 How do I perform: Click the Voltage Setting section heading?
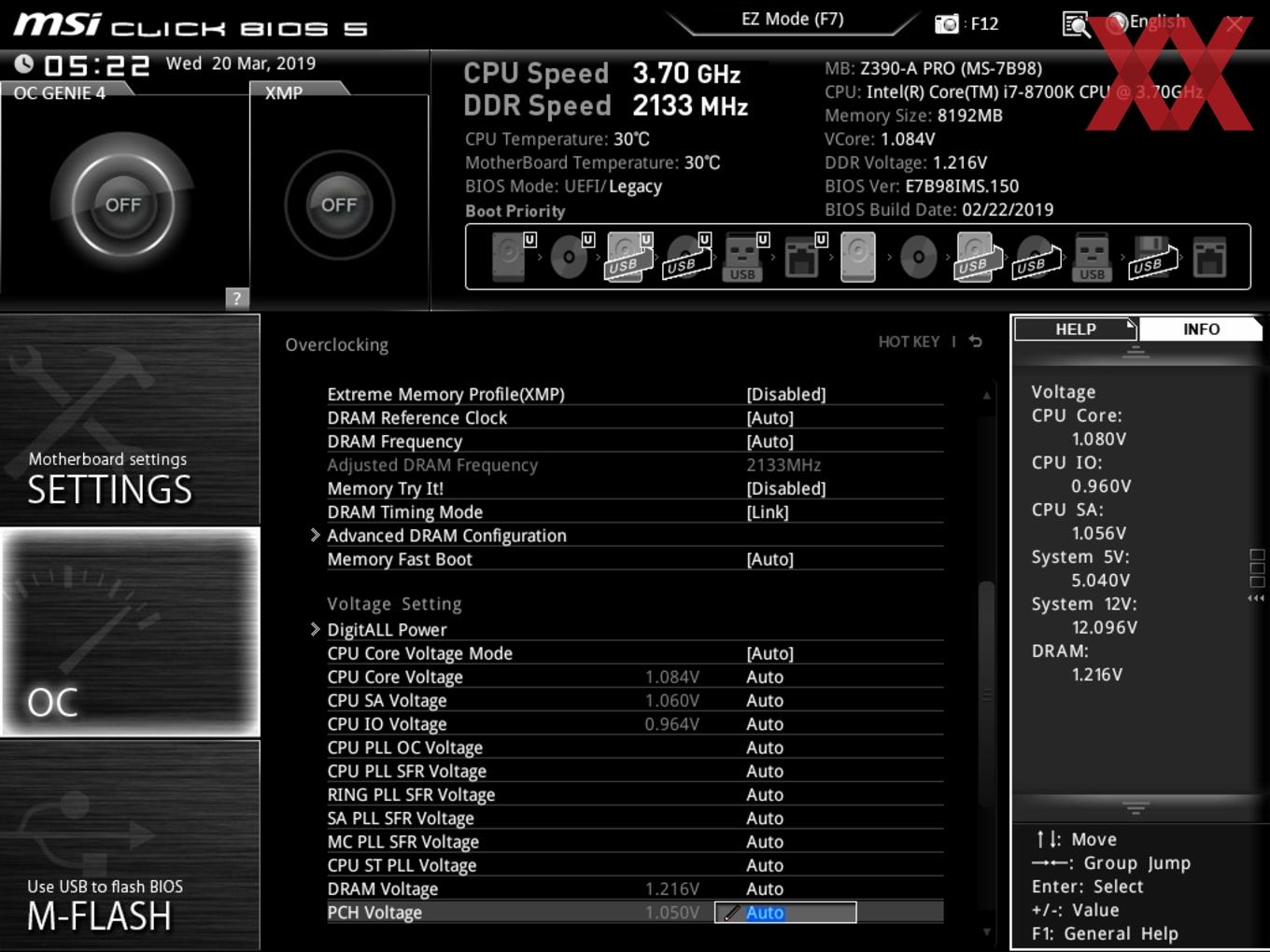pos(394,604)
